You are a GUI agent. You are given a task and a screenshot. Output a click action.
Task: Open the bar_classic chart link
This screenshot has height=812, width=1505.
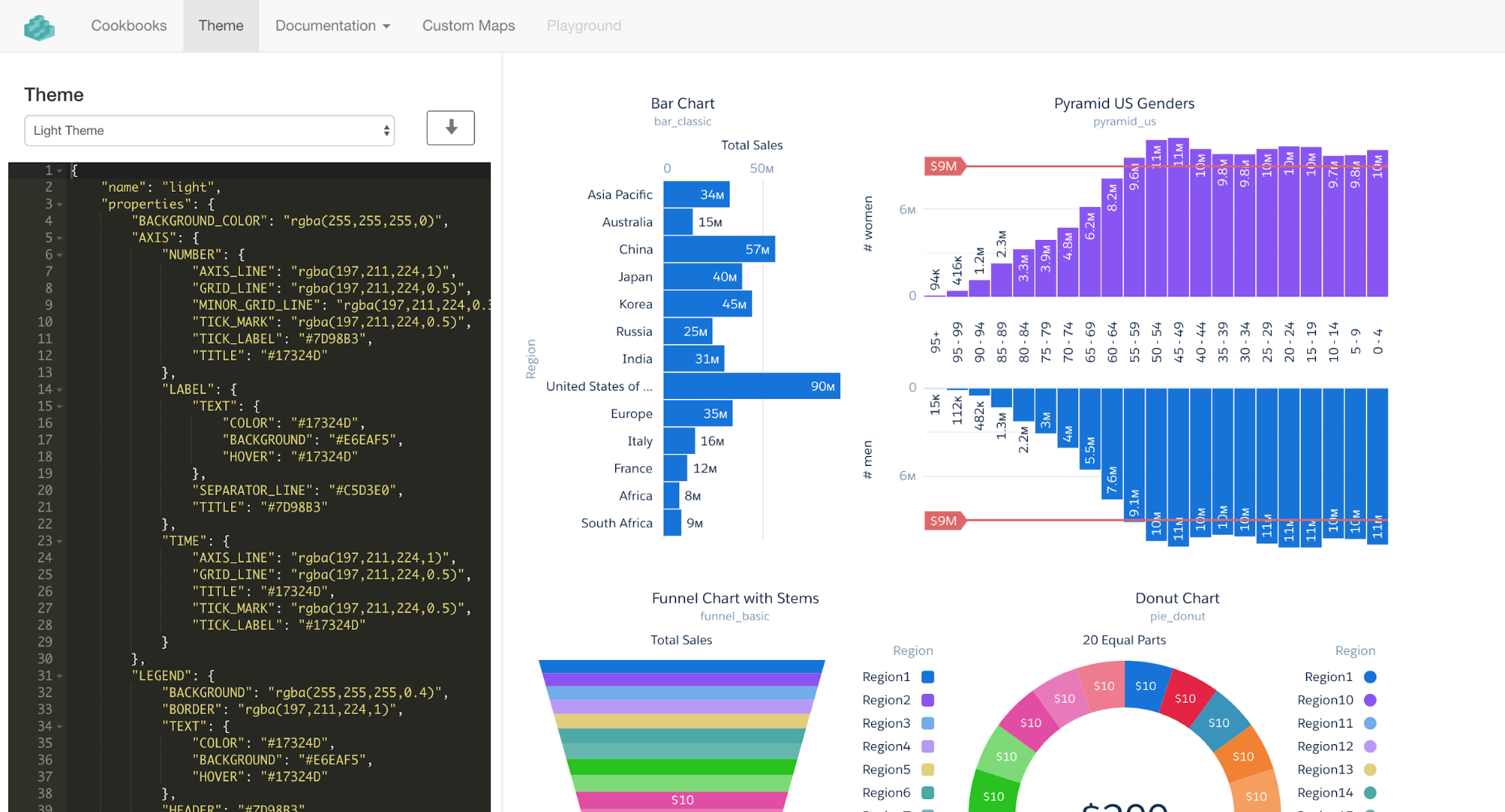click(x=682, y=121)
